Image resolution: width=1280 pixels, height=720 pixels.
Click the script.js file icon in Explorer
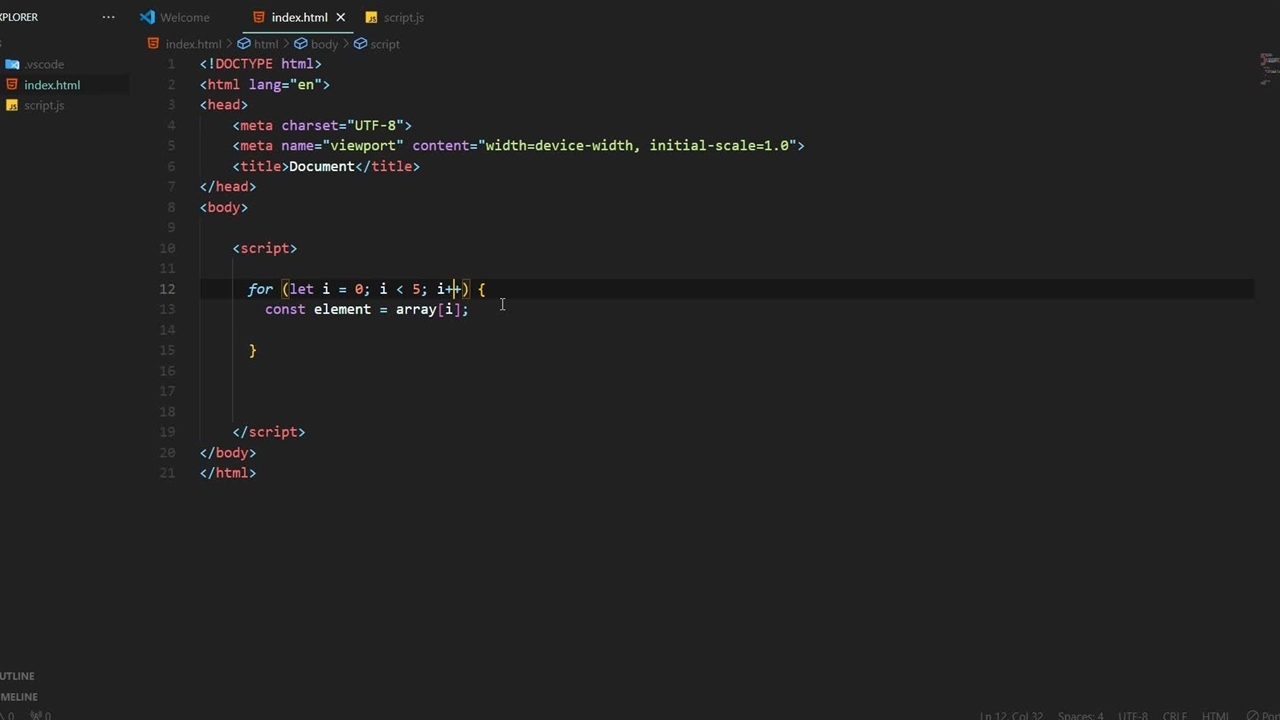(x=12, y=105)
